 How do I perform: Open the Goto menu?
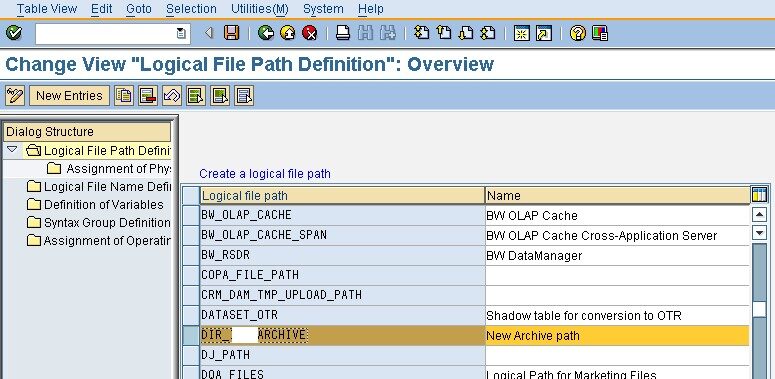click(139, 9)
